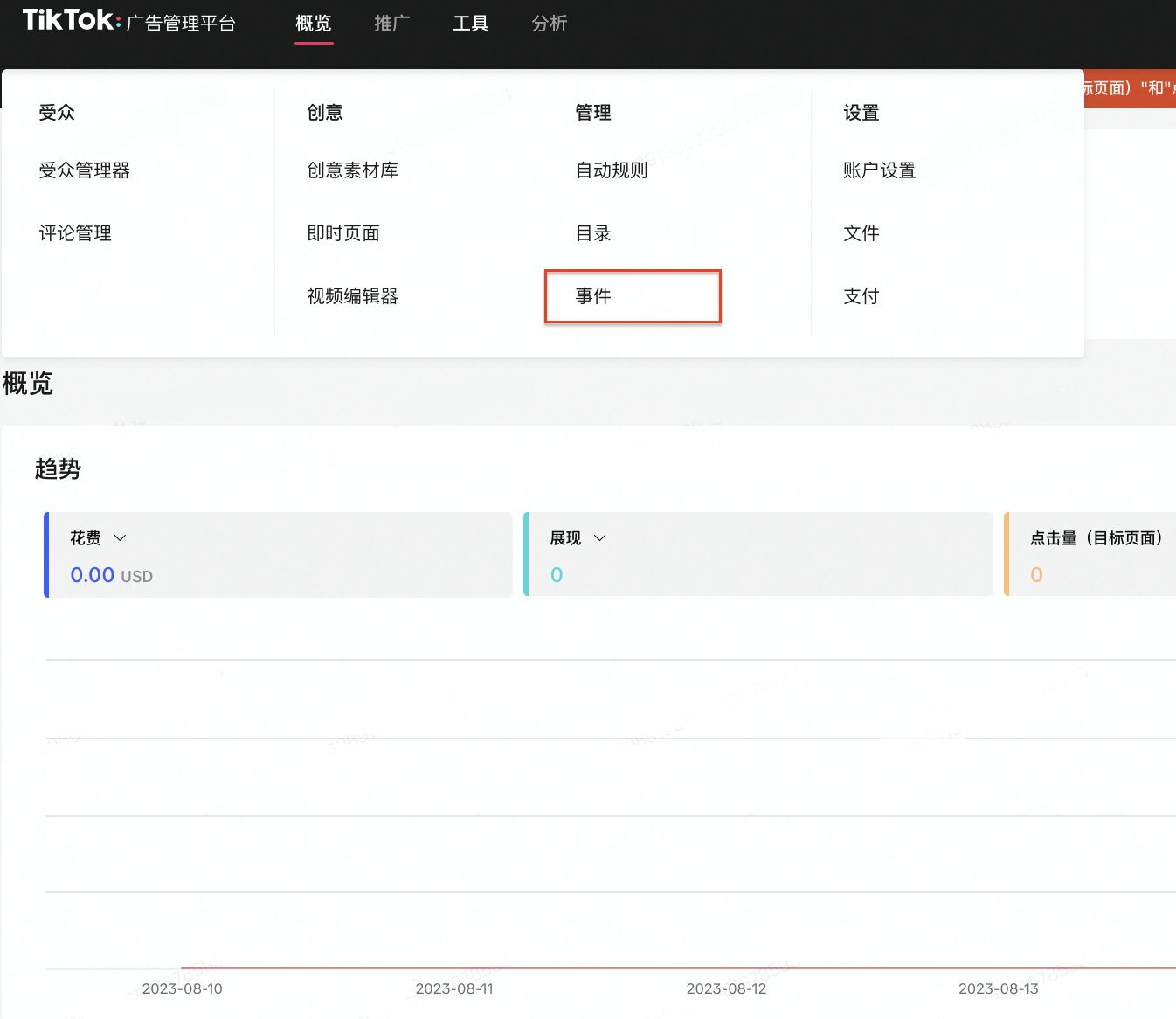Viewport: 1176px width, 1019px height.
Task: Click the highlighted 事件 menu item
Action: click(593, 296)
